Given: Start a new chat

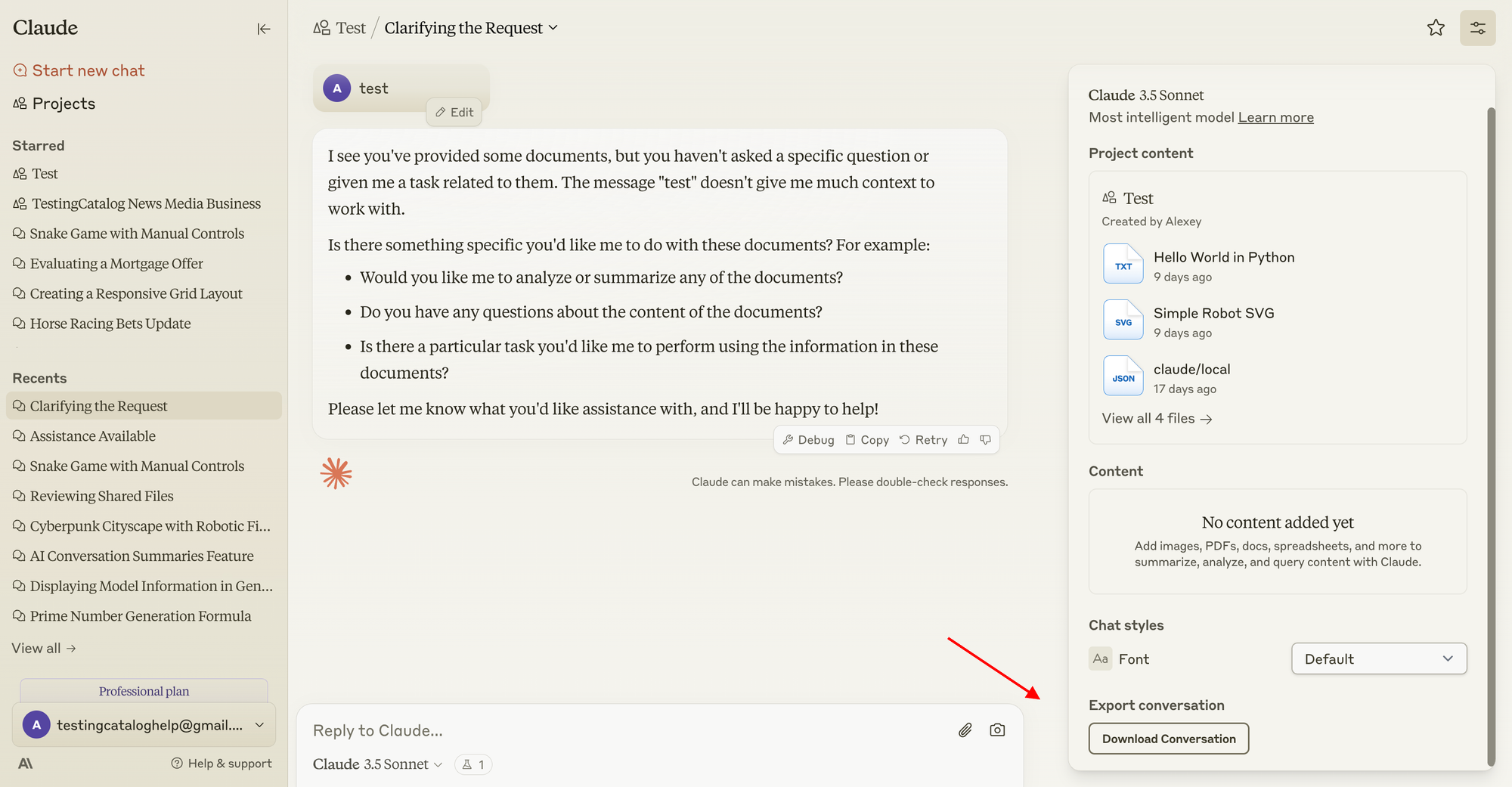Looking at the screenshot, I should click(79, 70).
